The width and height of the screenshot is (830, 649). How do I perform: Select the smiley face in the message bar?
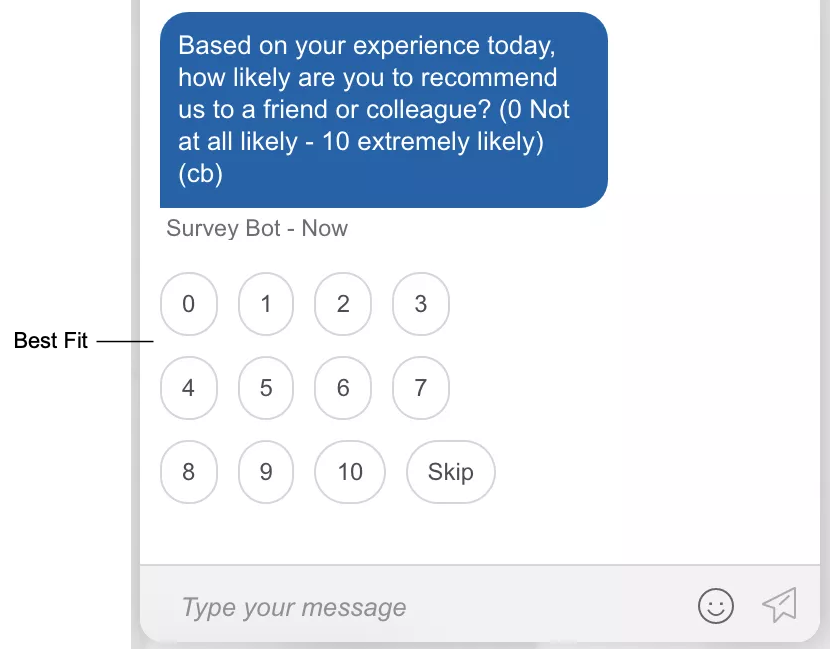click(716, 606)
